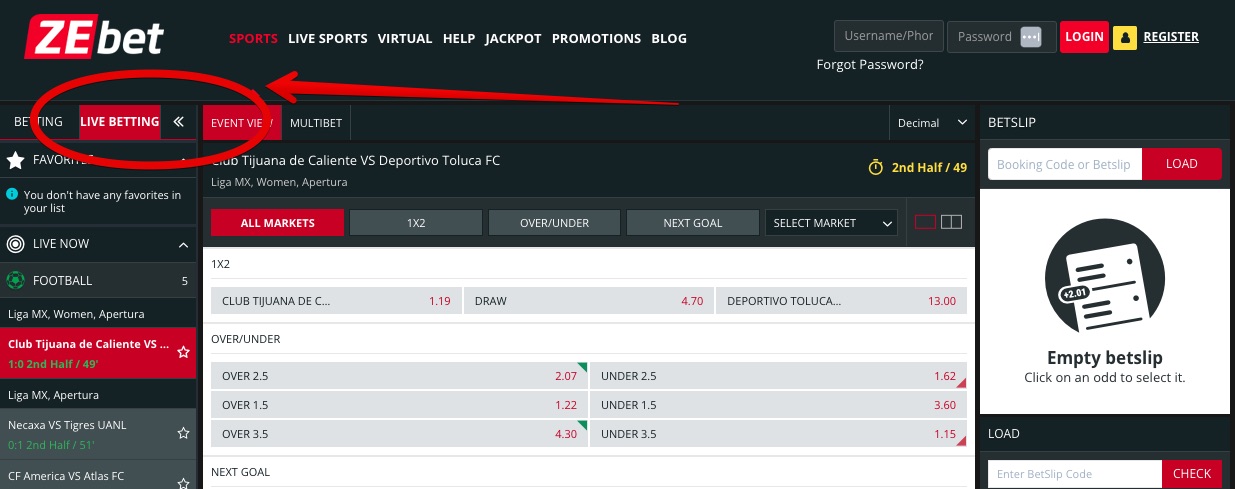Favorite Necaxa VS Tigres UANL star
Viewport: 1235px width, 489px height.
pos(183,433)
